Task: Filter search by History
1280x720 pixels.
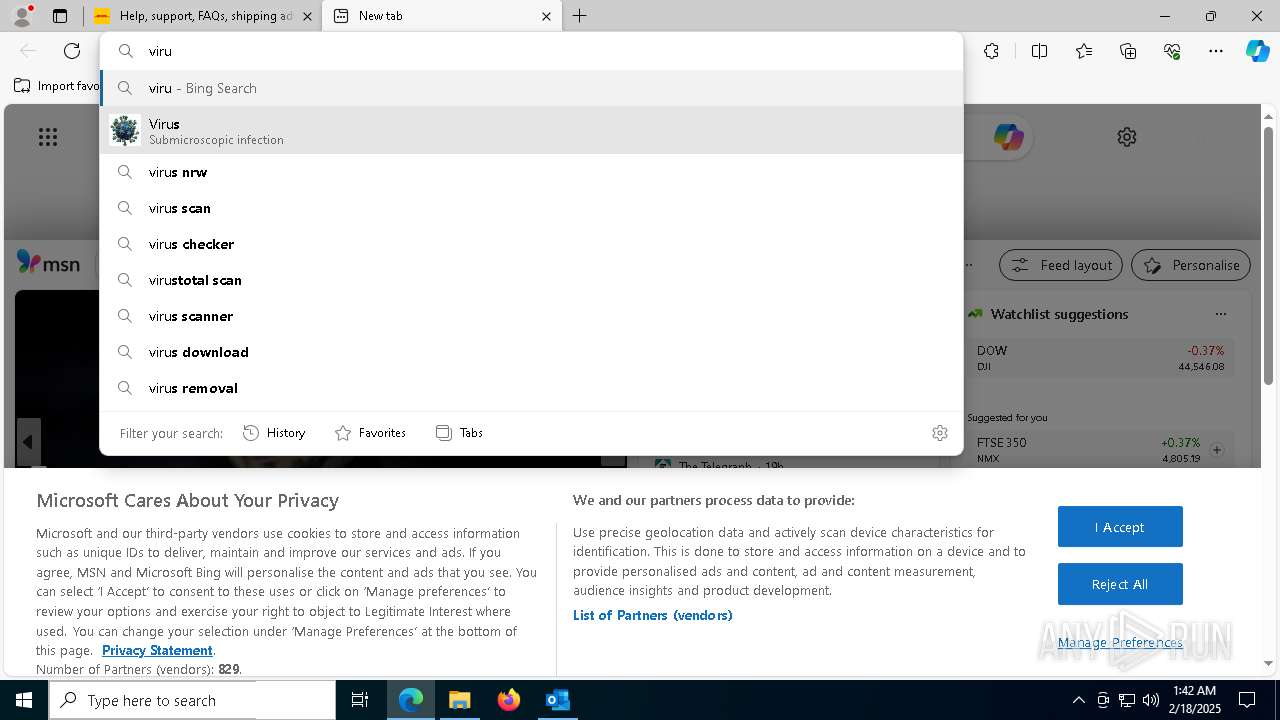Action: tap(274, 433)
